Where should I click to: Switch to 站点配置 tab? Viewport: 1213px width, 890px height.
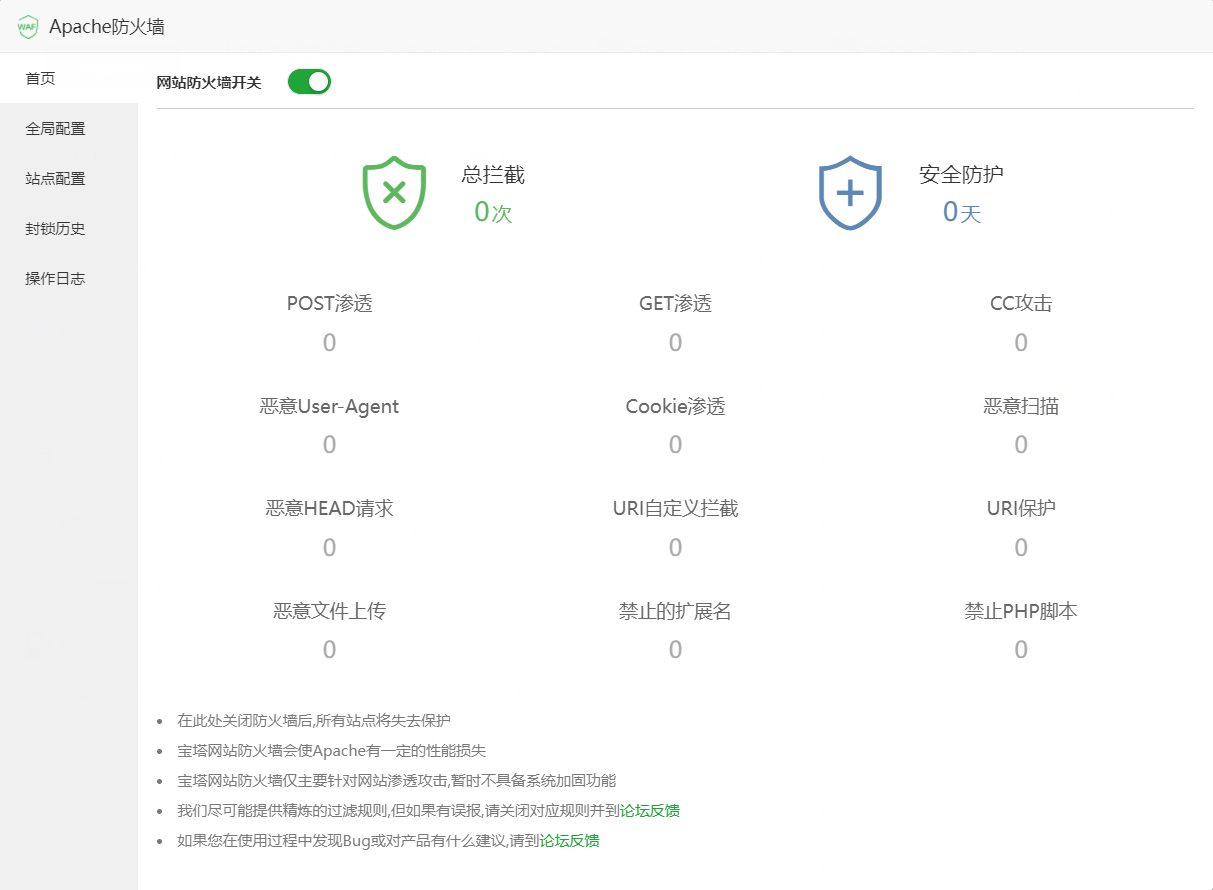point(69,178)
